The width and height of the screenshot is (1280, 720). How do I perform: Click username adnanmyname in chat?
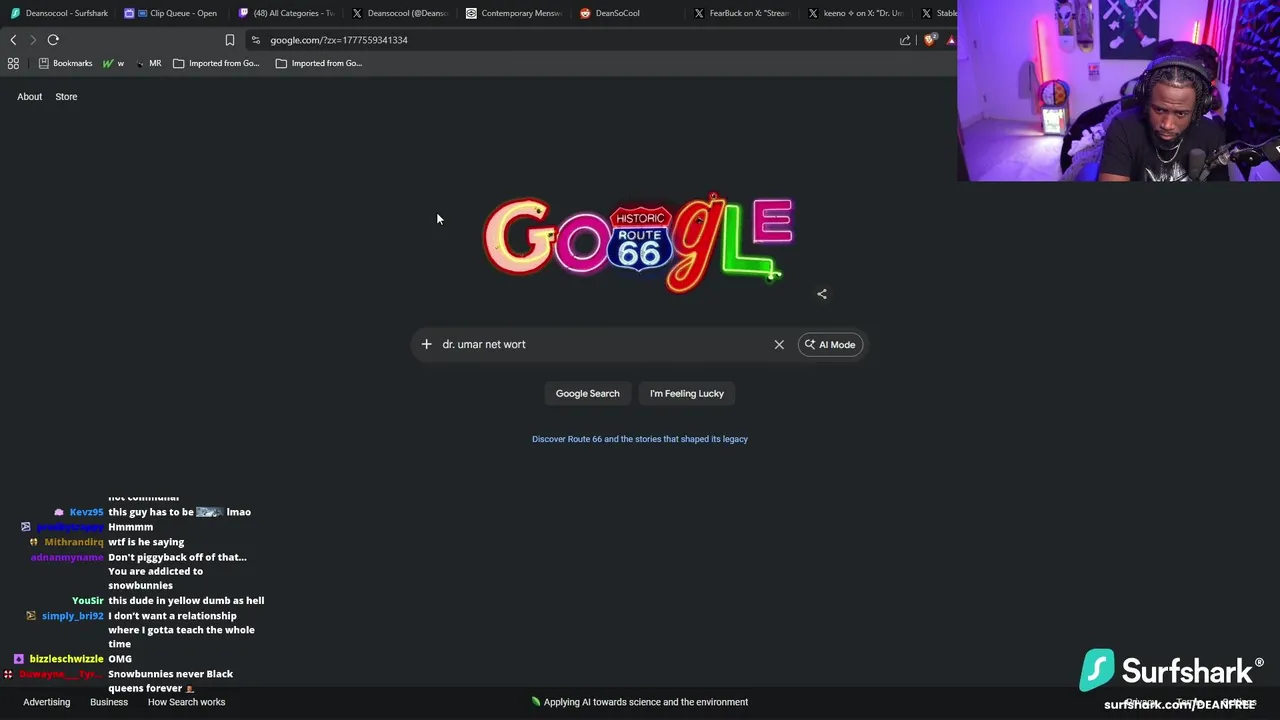[x=67, y=557]
